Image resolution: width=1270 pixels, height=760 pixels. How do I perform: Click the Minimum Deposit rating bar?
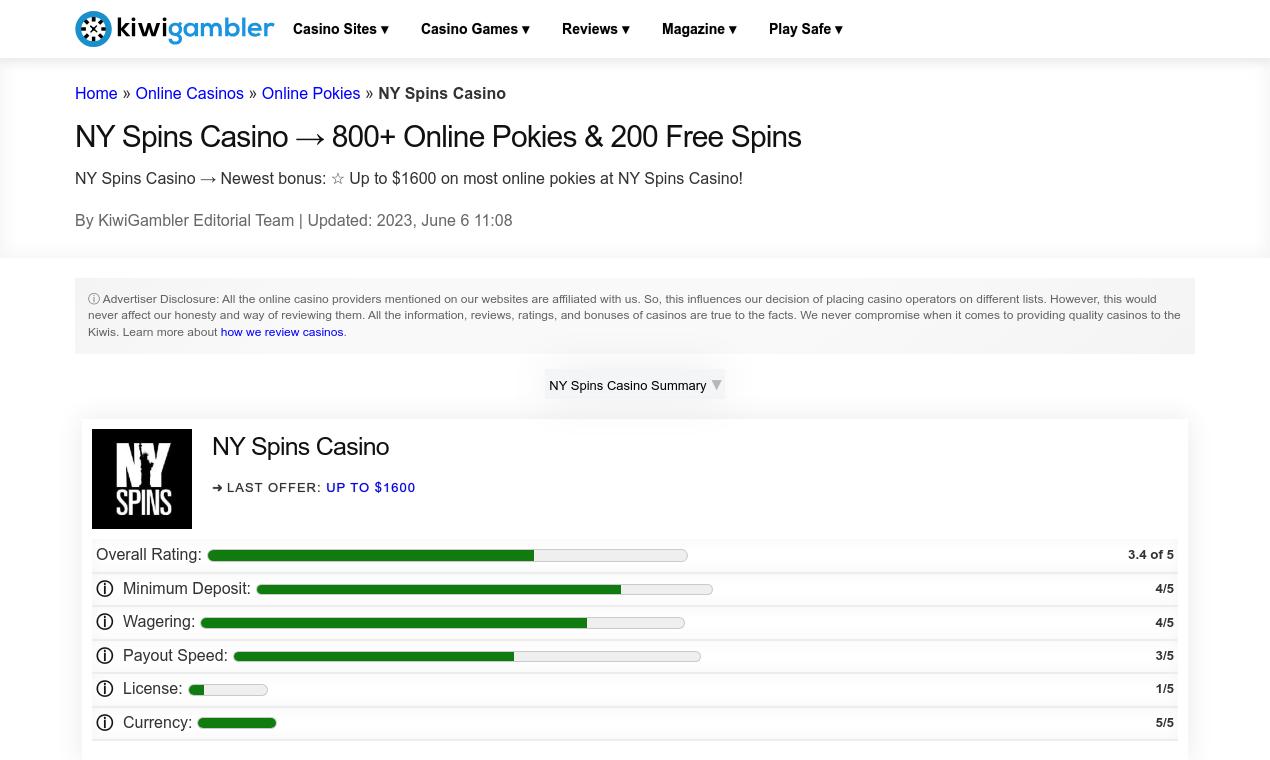coord(484,589)
